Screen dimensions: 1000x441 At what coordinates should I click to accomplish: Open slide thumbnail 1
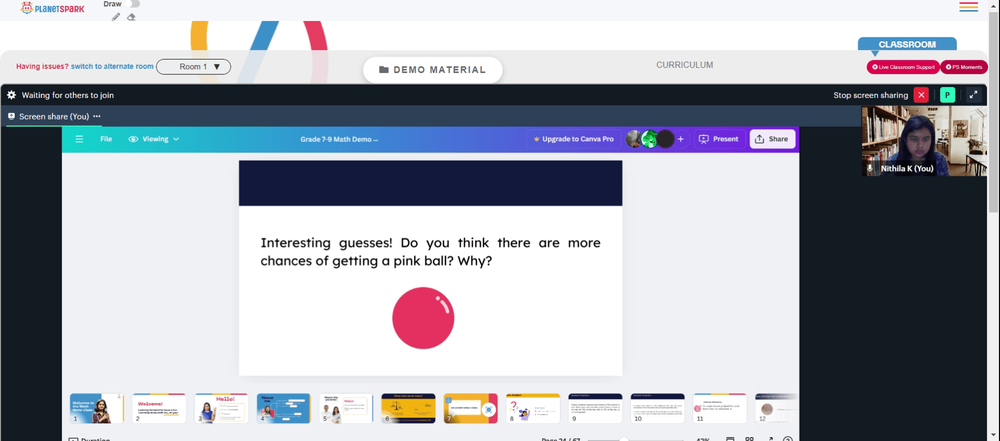coord(97,408)
